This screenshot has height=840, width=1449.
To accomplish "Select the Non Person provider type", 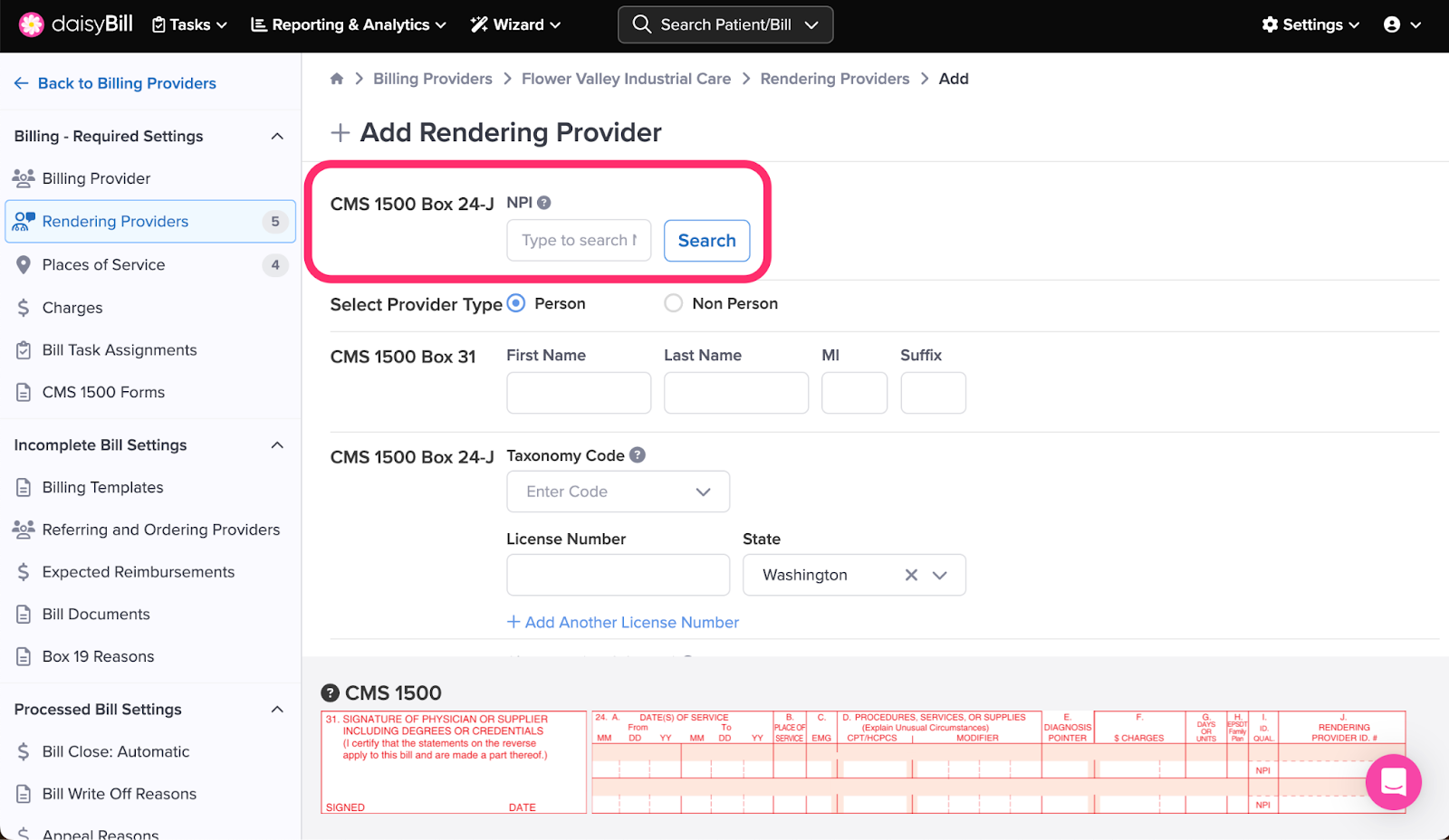I will click(674, 303).
